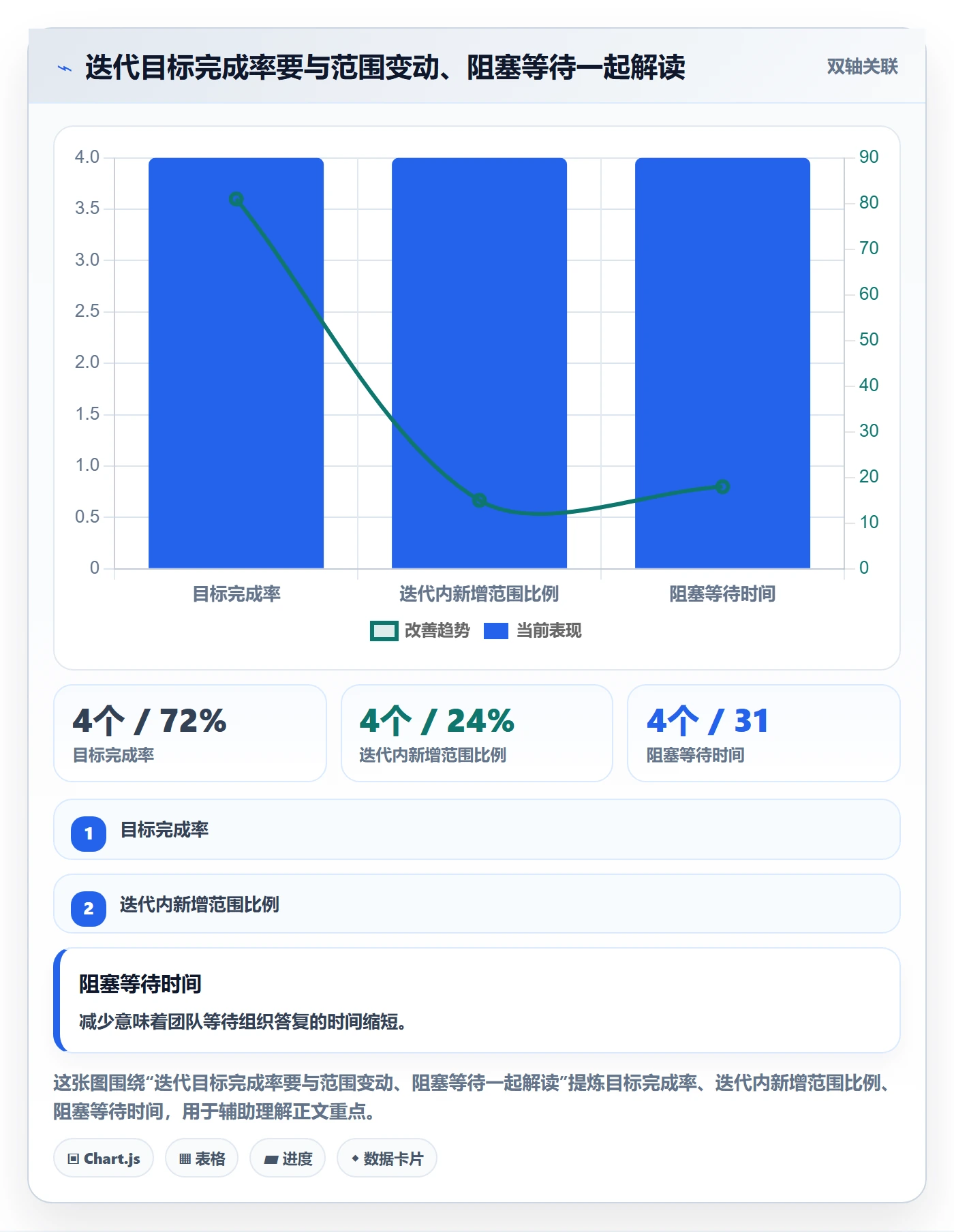Screen dimensions: 954x1232
Task: Click the right axis value 50
Action: click(869, 339)
